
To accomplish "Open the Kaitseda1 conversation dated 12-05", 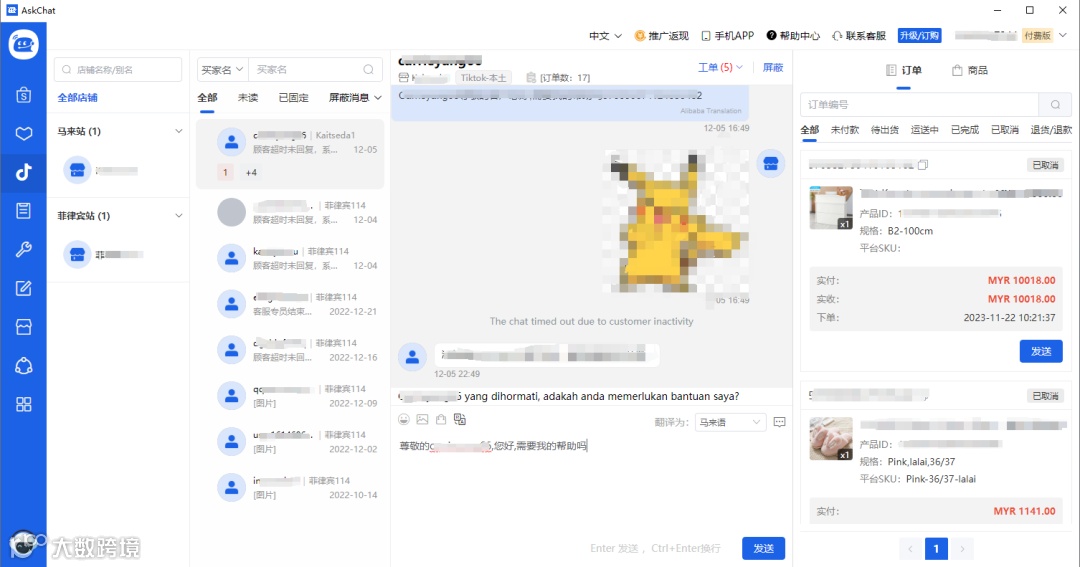I will point(290,154).
